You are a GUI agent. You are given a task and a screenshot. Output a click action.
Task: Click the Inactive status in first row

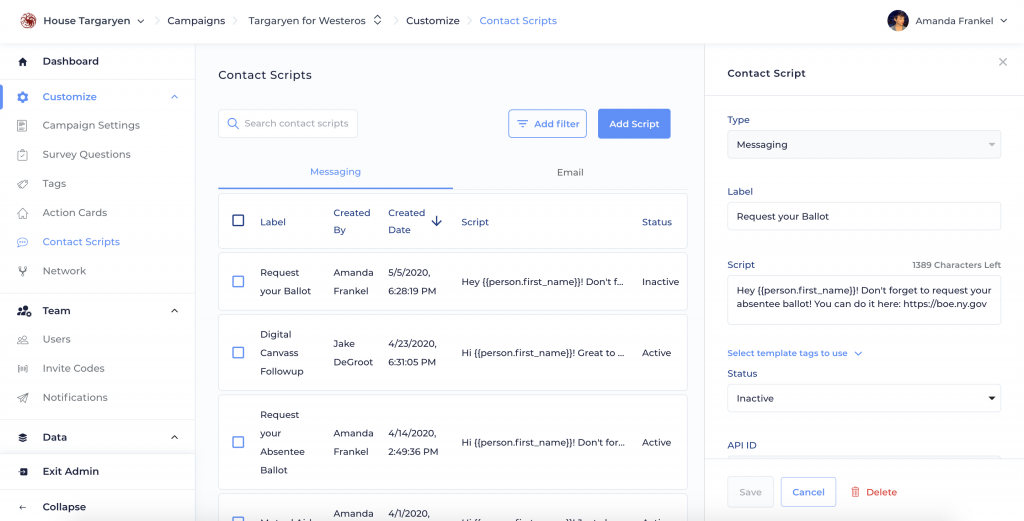[x=660, y=282]
